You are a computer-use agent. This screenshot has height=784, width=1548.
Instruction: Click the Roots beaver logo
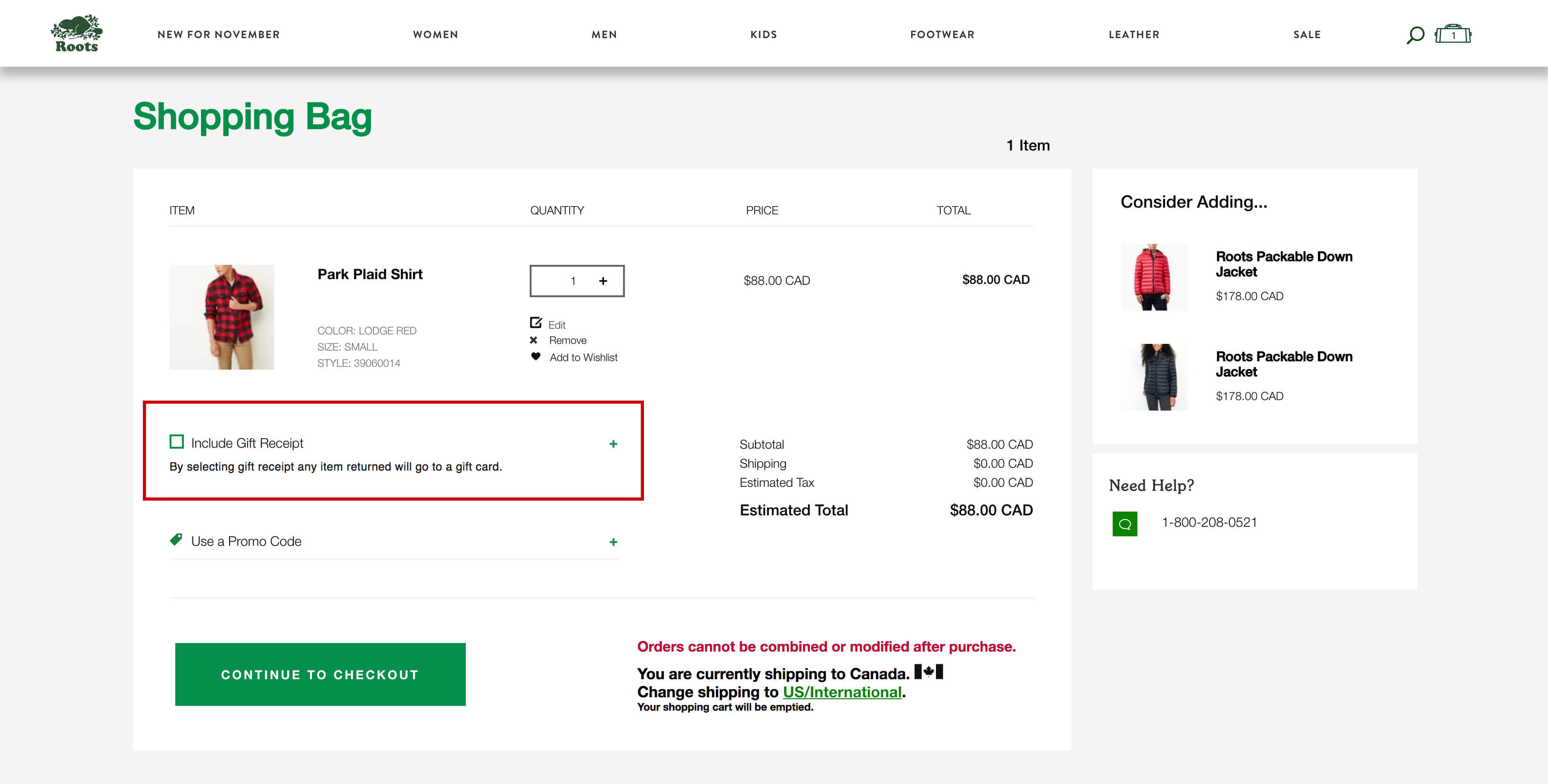76,34
